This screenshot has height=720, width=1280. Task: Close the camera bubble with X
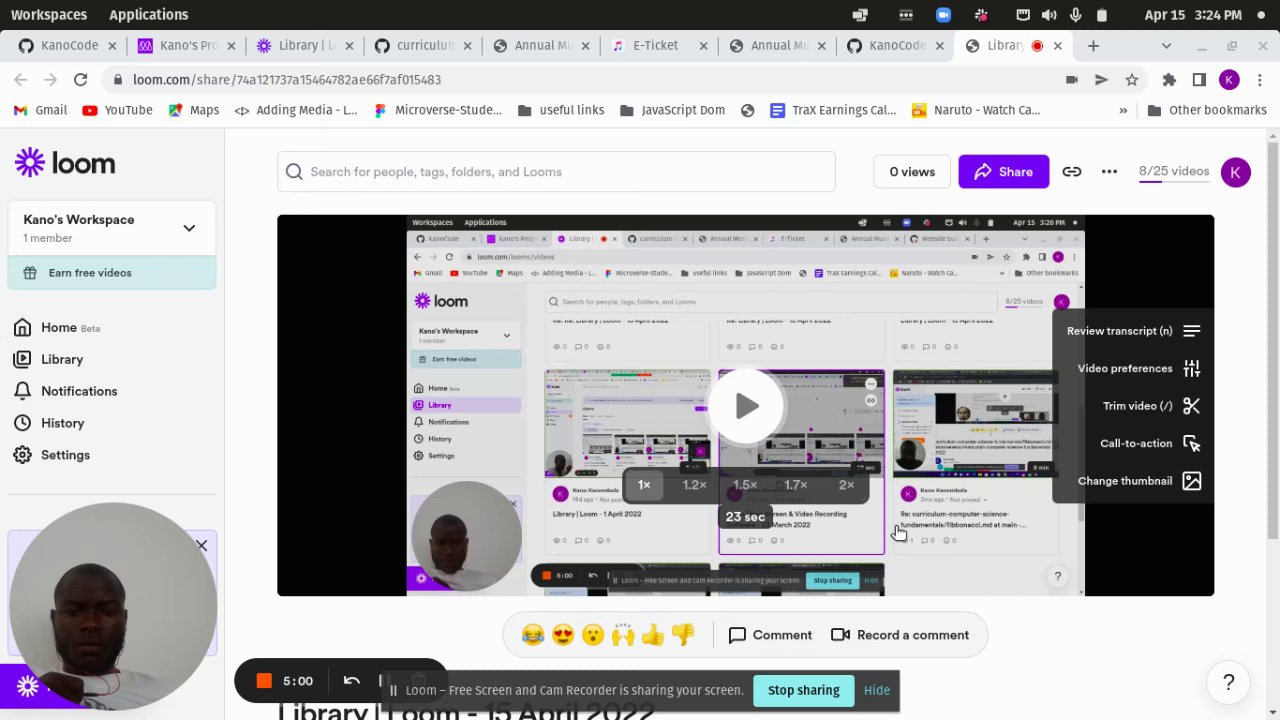(x=202, y=545)
